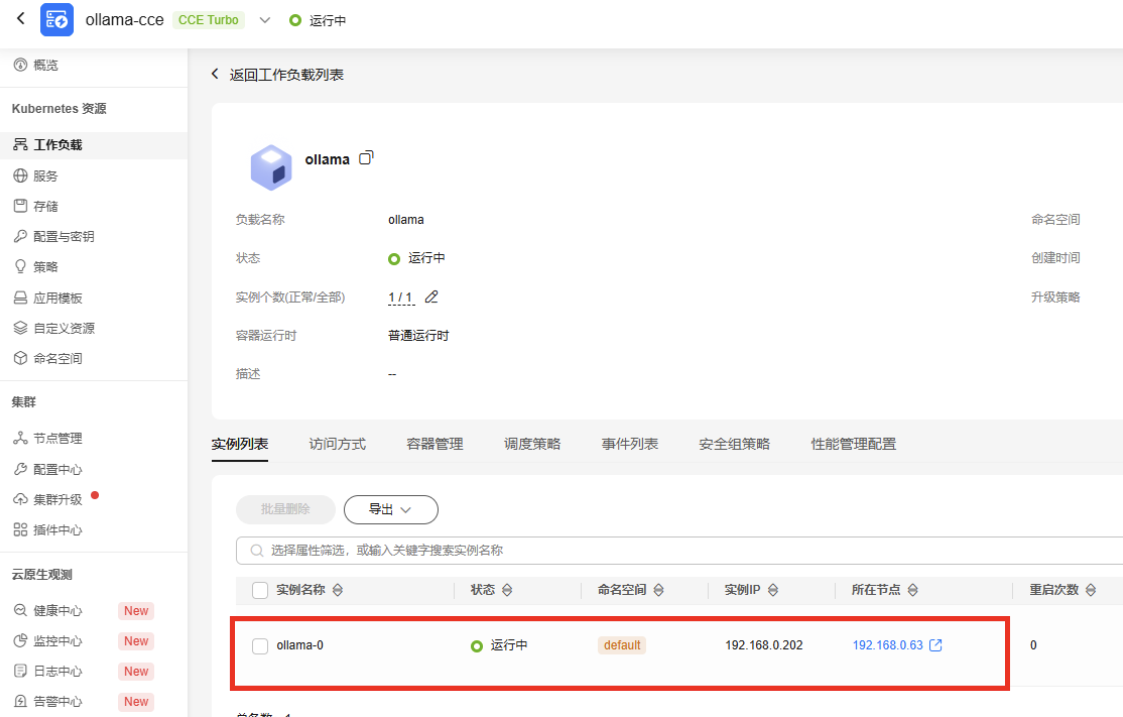
Task: Open the 导出 export dropdown
Action: click(391, 509)
